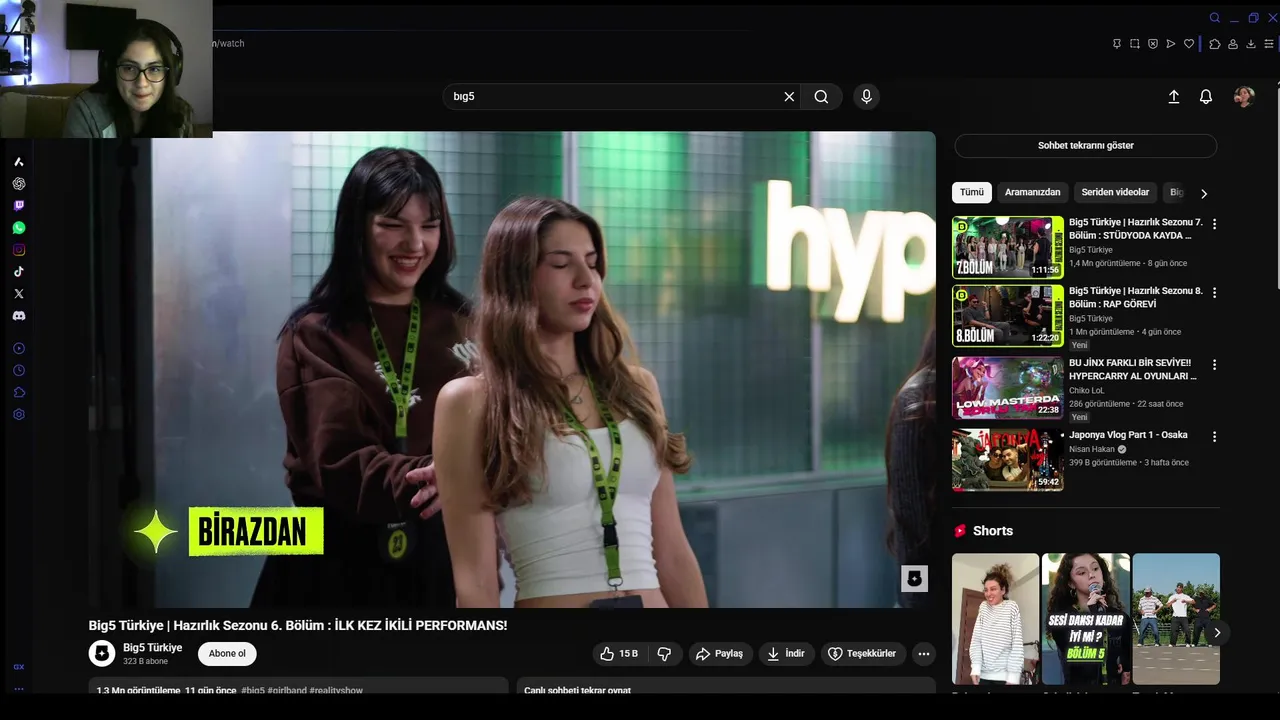
Task: Open more actions menu beside Teşekkürler
Action: 924,654
